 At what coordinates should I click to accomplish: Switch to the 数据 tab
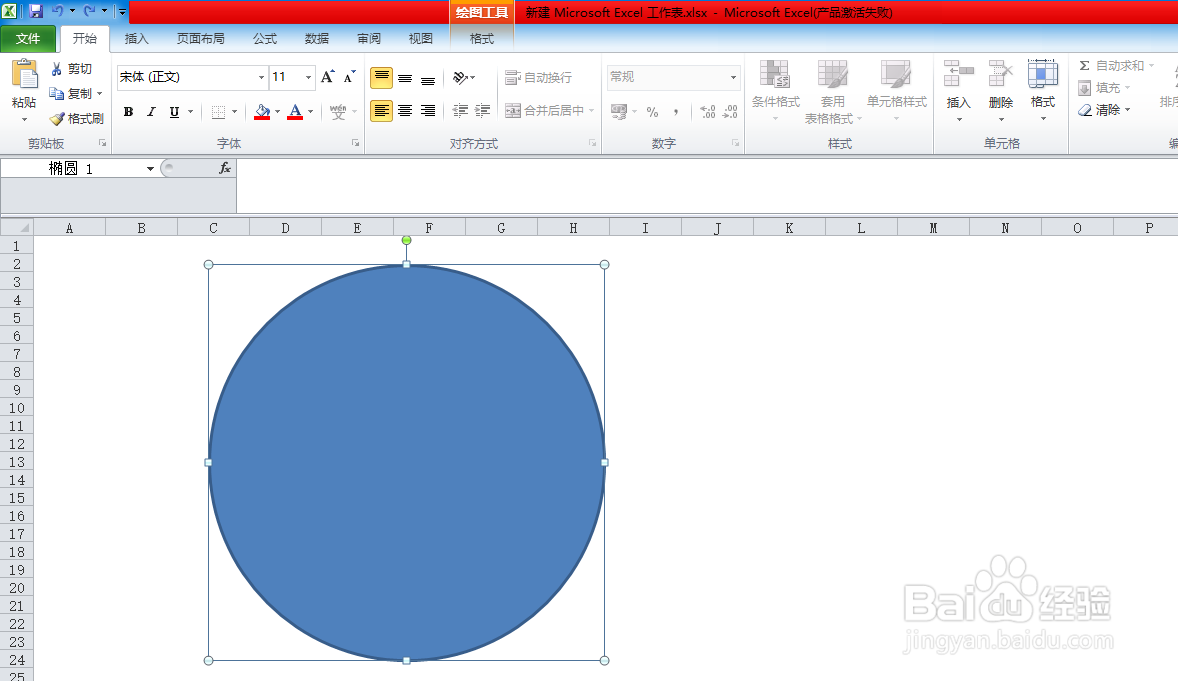[x=316, y=38]
